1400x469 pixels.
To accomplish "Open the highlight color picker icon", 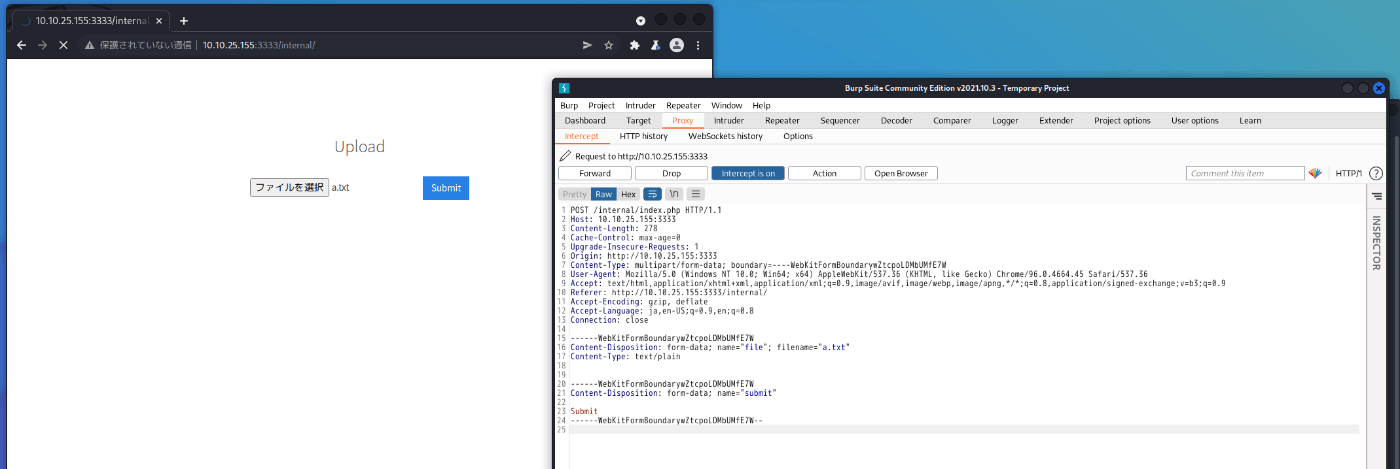I will click(x=1315, y=173).
